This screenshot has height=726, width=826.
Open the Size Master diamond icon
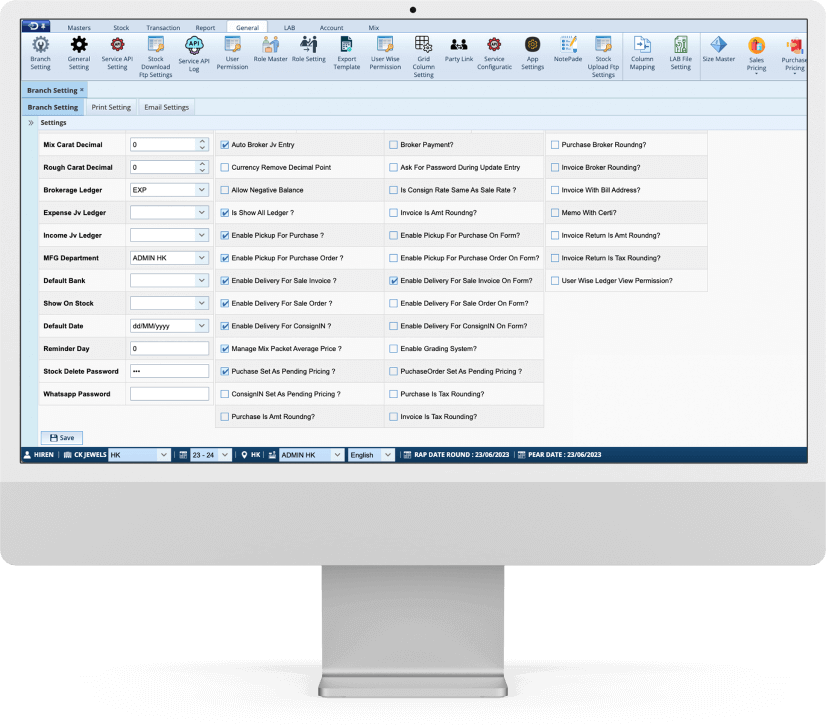click(718, 46)
